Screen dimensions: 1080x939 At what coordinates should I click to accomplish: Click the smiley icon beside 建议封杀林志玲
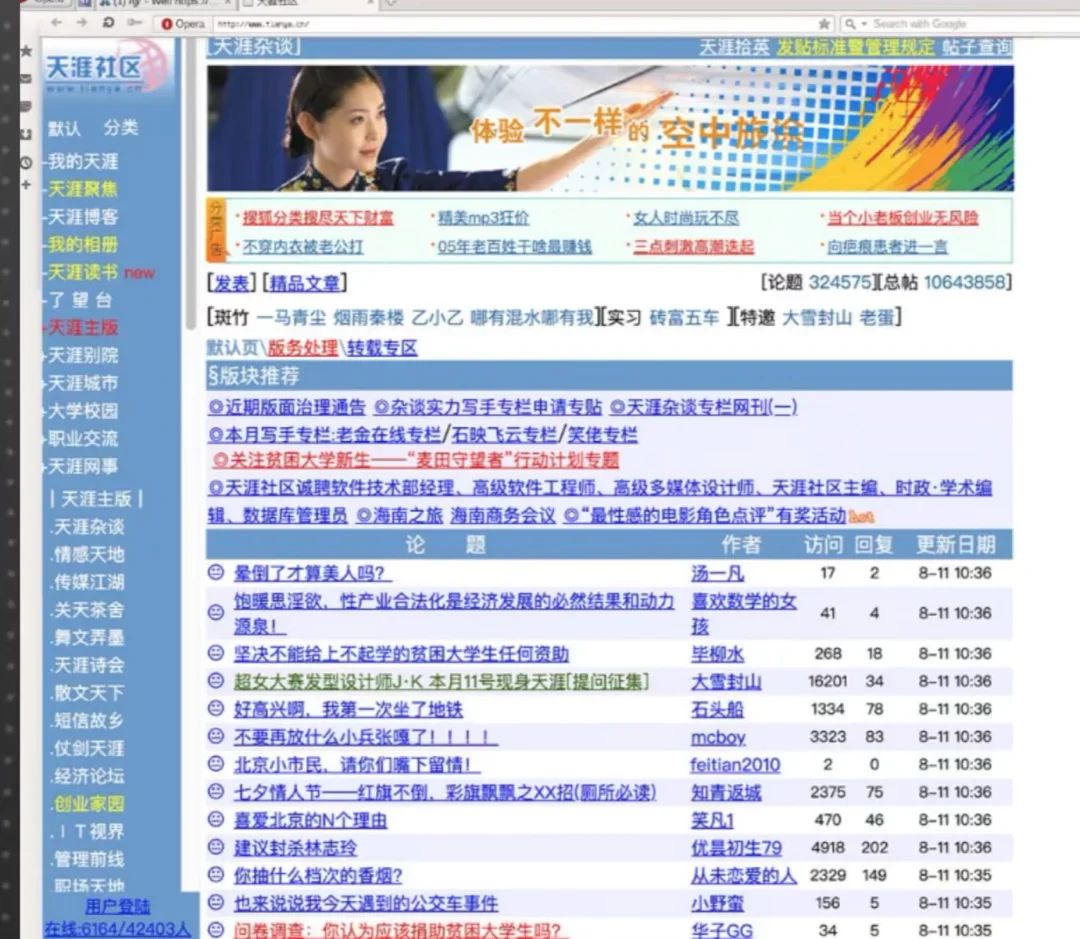point(216,847)
